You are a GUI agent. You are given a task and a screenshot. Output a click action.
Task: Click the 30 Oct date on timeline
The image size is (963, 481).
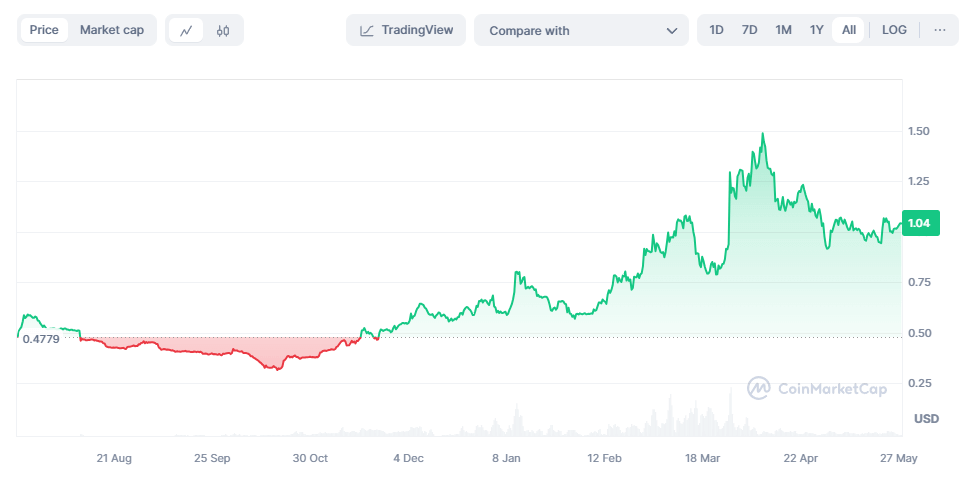pos(310,458)
